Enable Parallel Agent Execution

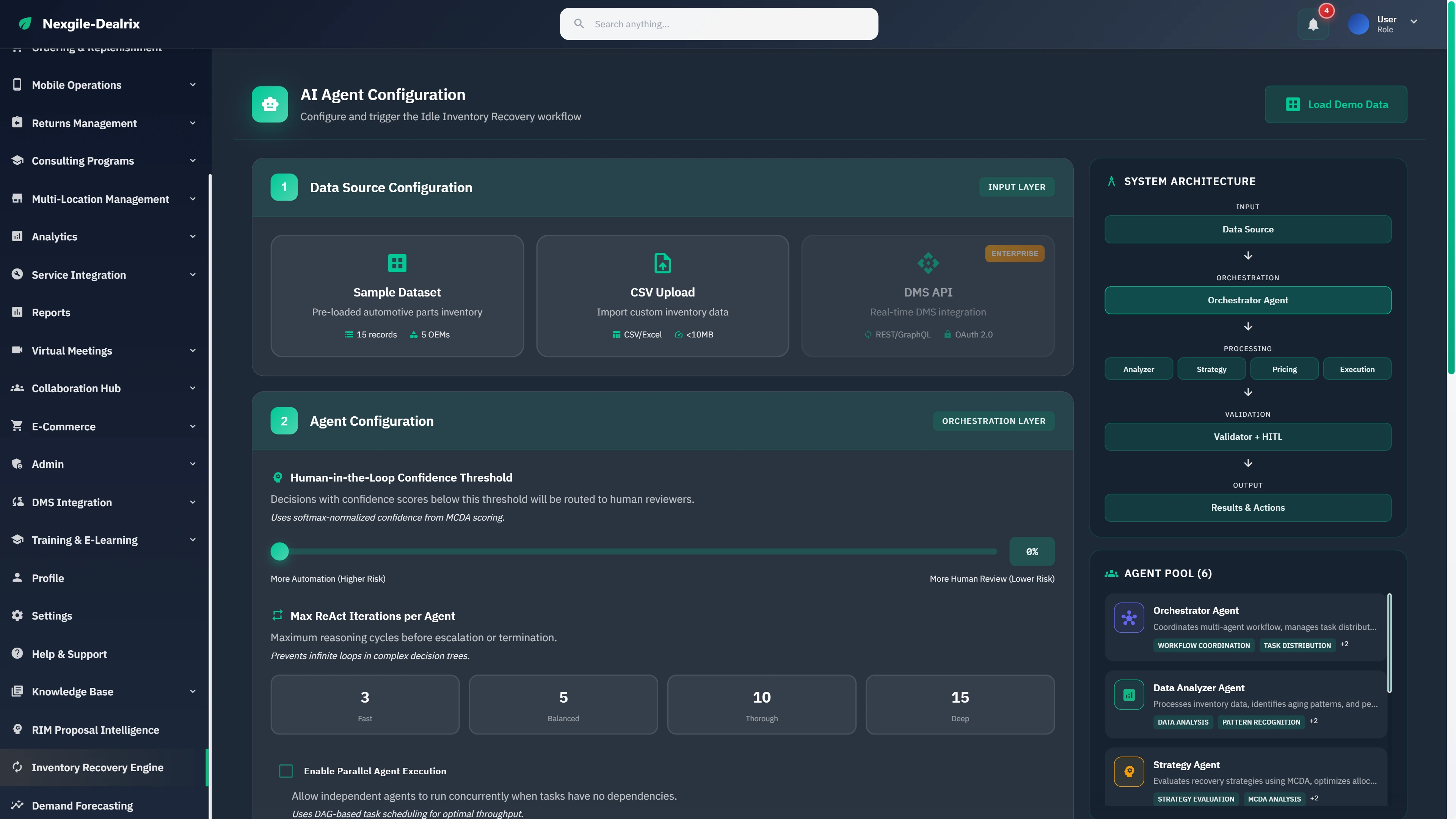coord(286,770)
